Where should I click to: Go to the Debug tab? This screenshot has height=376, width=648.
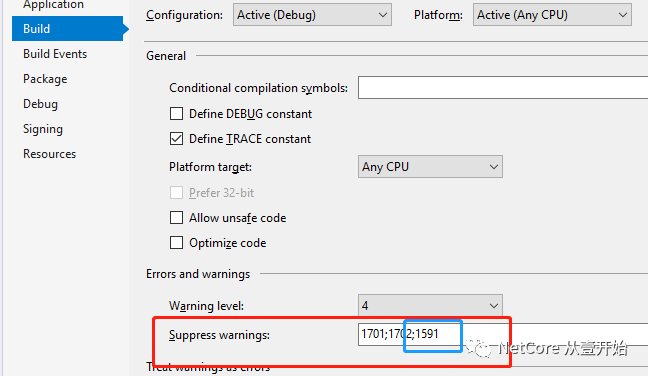click(40, 104)
